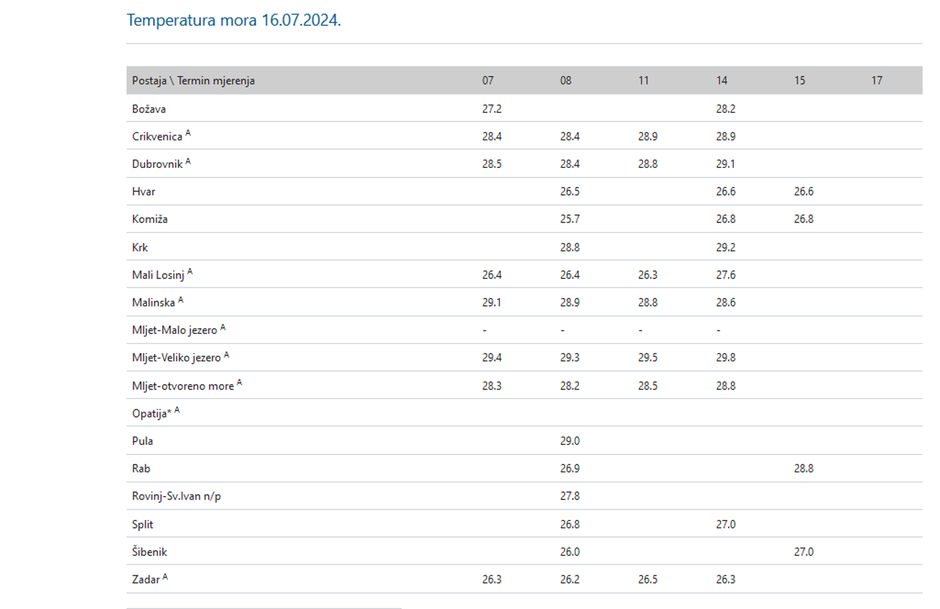This screenshot has height=609, width=940.
Task: Click Pula's 29.0 temperature value
Action: (569, 441)
